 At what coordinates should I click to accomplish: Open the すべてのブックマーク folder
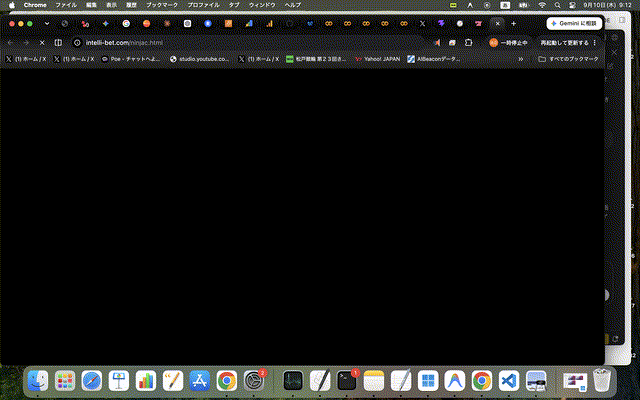tap(569, 59)
